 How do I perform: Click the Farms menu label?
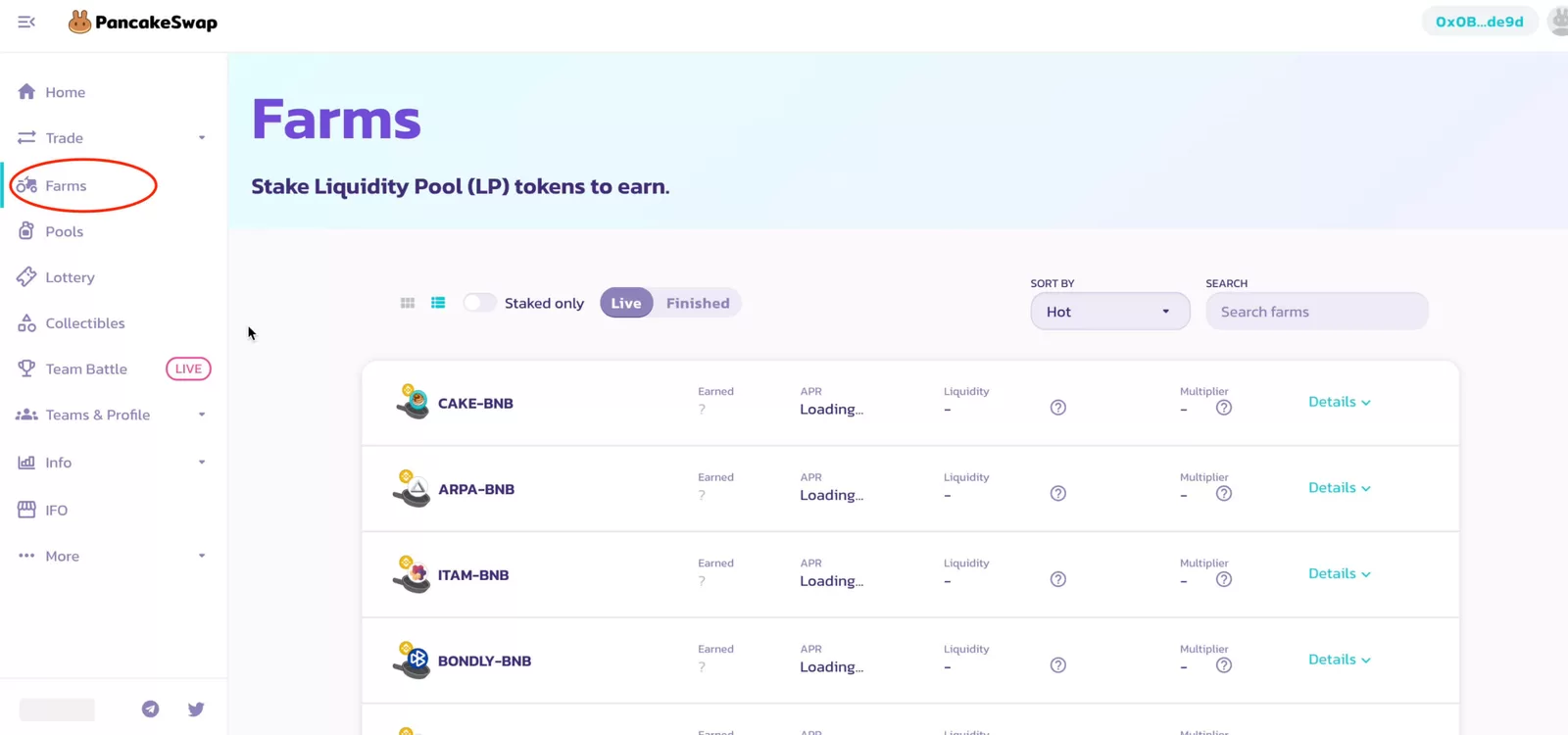pos(66,185)
